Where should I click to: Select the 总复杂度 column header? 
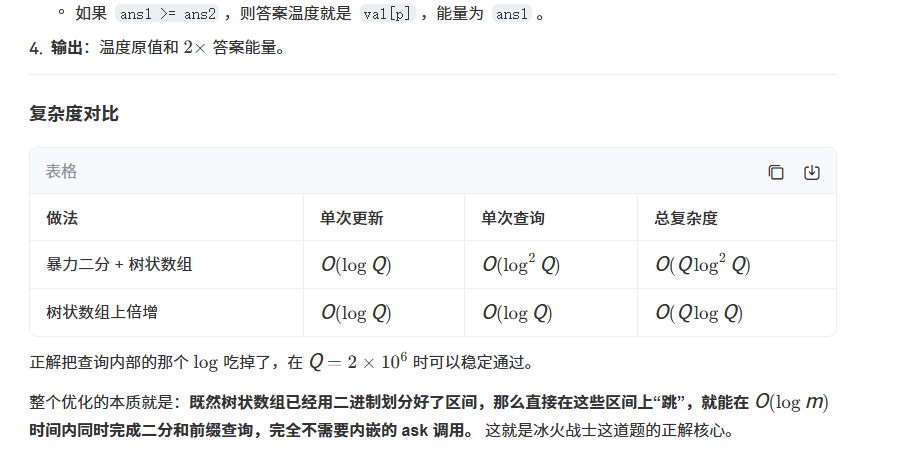[686, 218]
